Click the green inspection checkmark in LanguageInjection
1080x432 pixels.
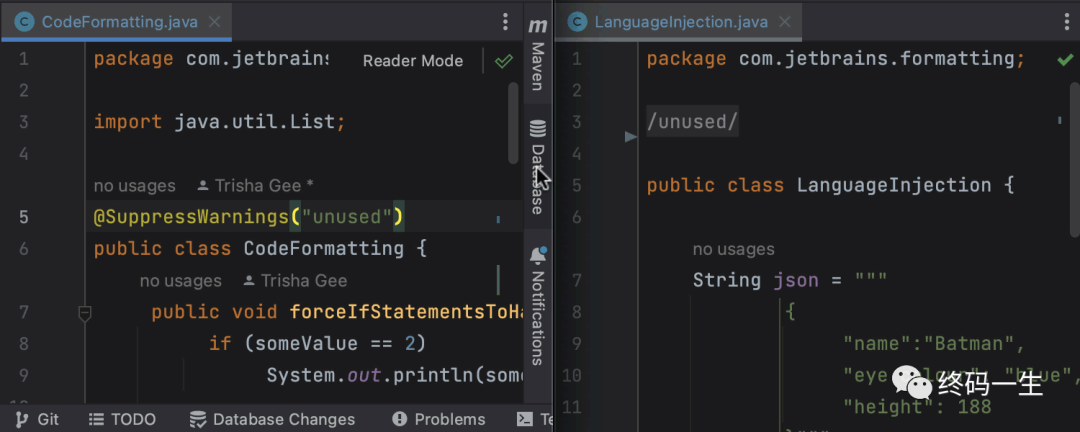[1066, 60]
